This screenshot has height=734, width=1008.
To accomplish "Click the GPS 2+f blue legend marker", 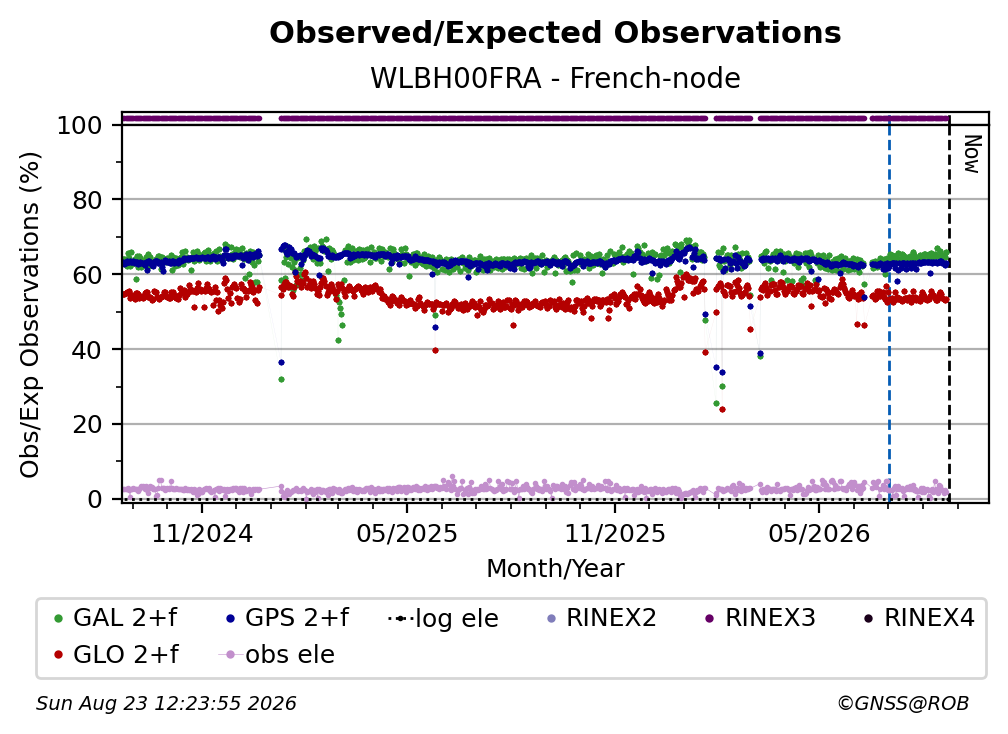I will [x=231, y=619].
